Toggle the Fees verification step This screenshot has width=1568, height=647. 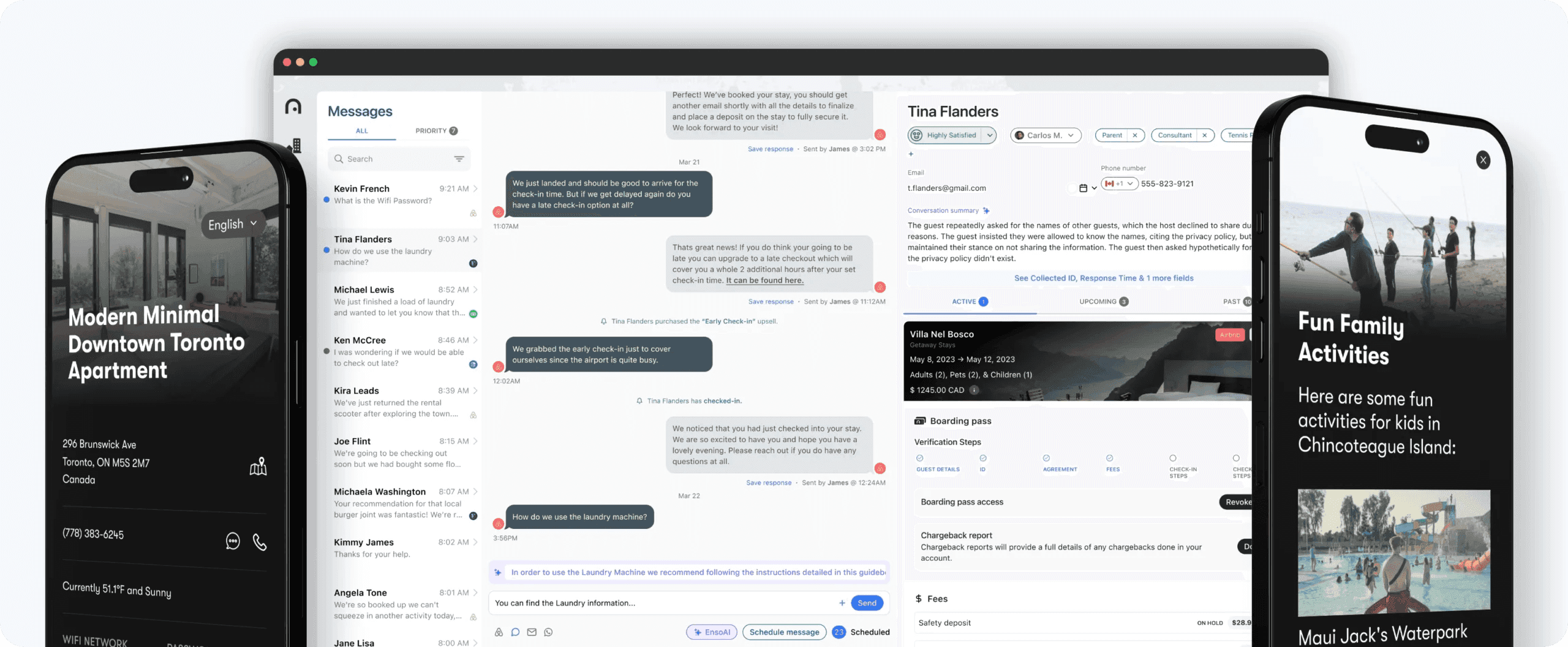coord(1109,458)
